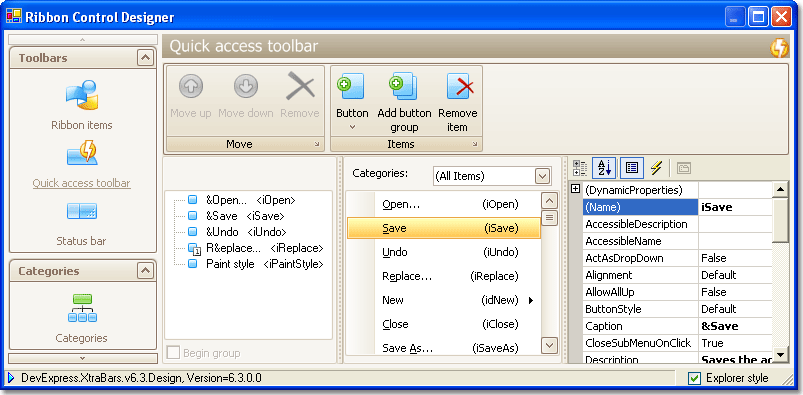Click the Add button group icon

[x=404, y=86]
